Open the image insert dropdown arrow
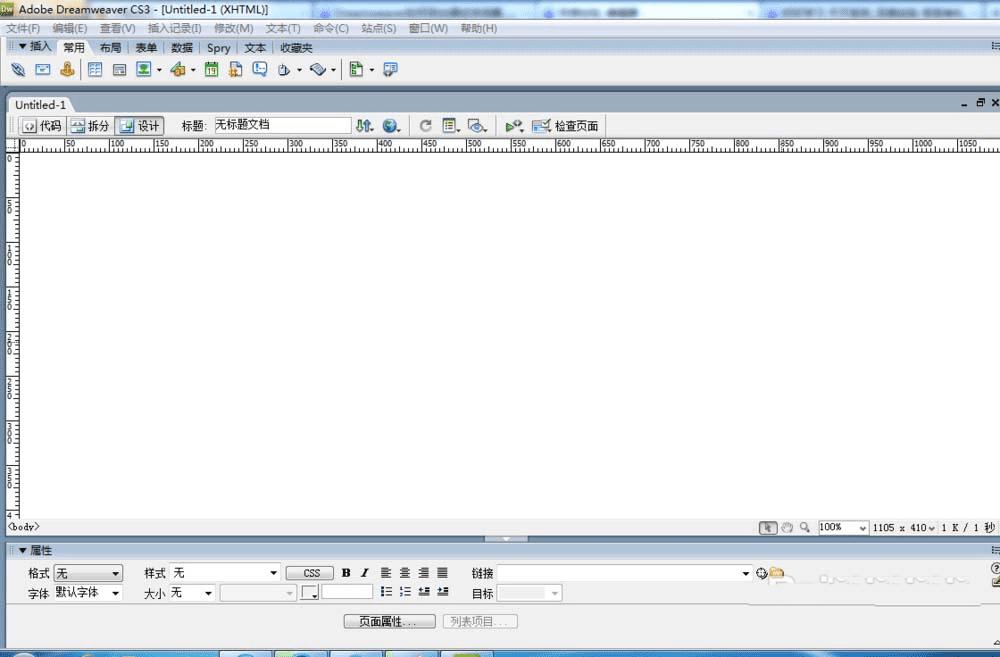 pos(159,70)
